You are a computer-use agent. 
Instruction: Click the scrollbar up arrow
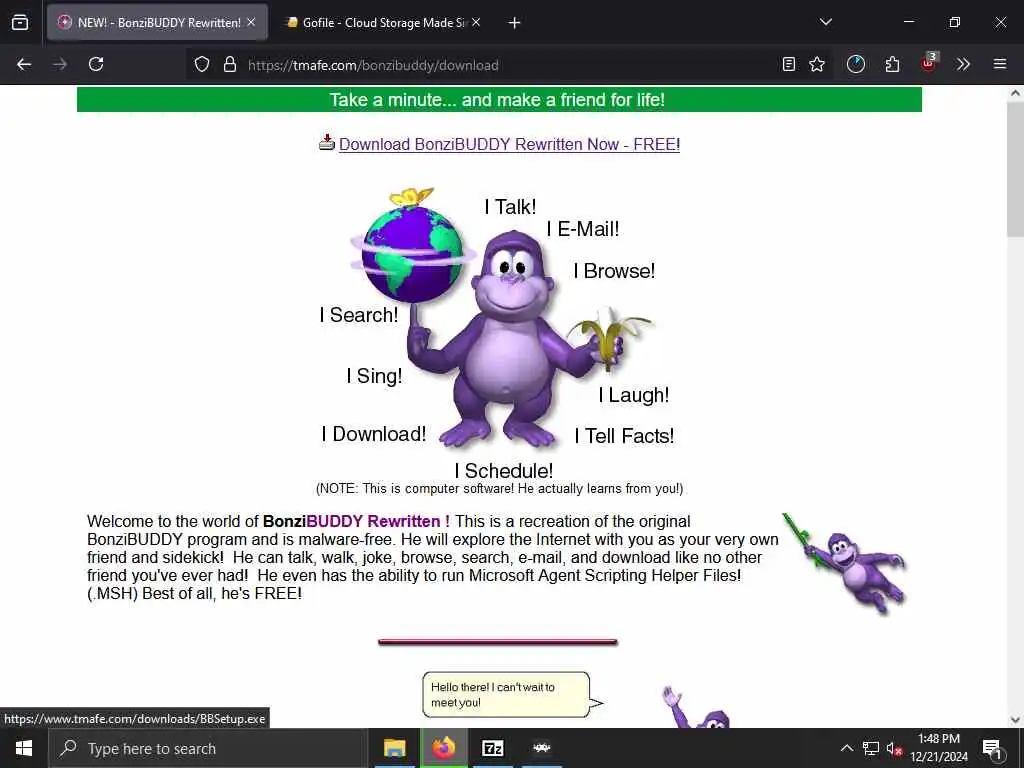[x=1015, y=93]
